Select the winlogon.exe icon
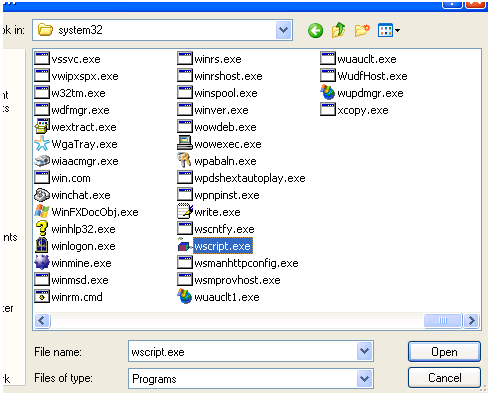 pyautogui.click(x=42, y=246)
